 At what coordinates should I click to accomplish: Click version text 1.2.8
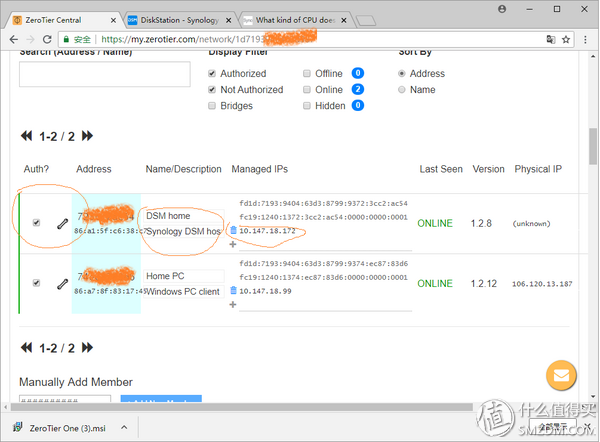[481, 223]
